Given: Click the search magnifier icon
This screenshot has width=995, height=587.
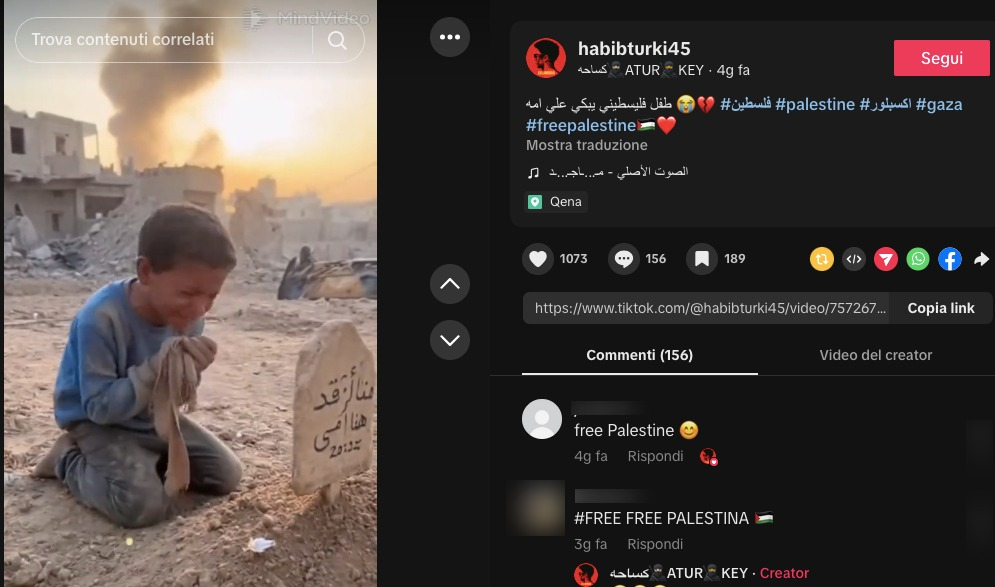Looking at the screenshot, I should coord(337,40).
